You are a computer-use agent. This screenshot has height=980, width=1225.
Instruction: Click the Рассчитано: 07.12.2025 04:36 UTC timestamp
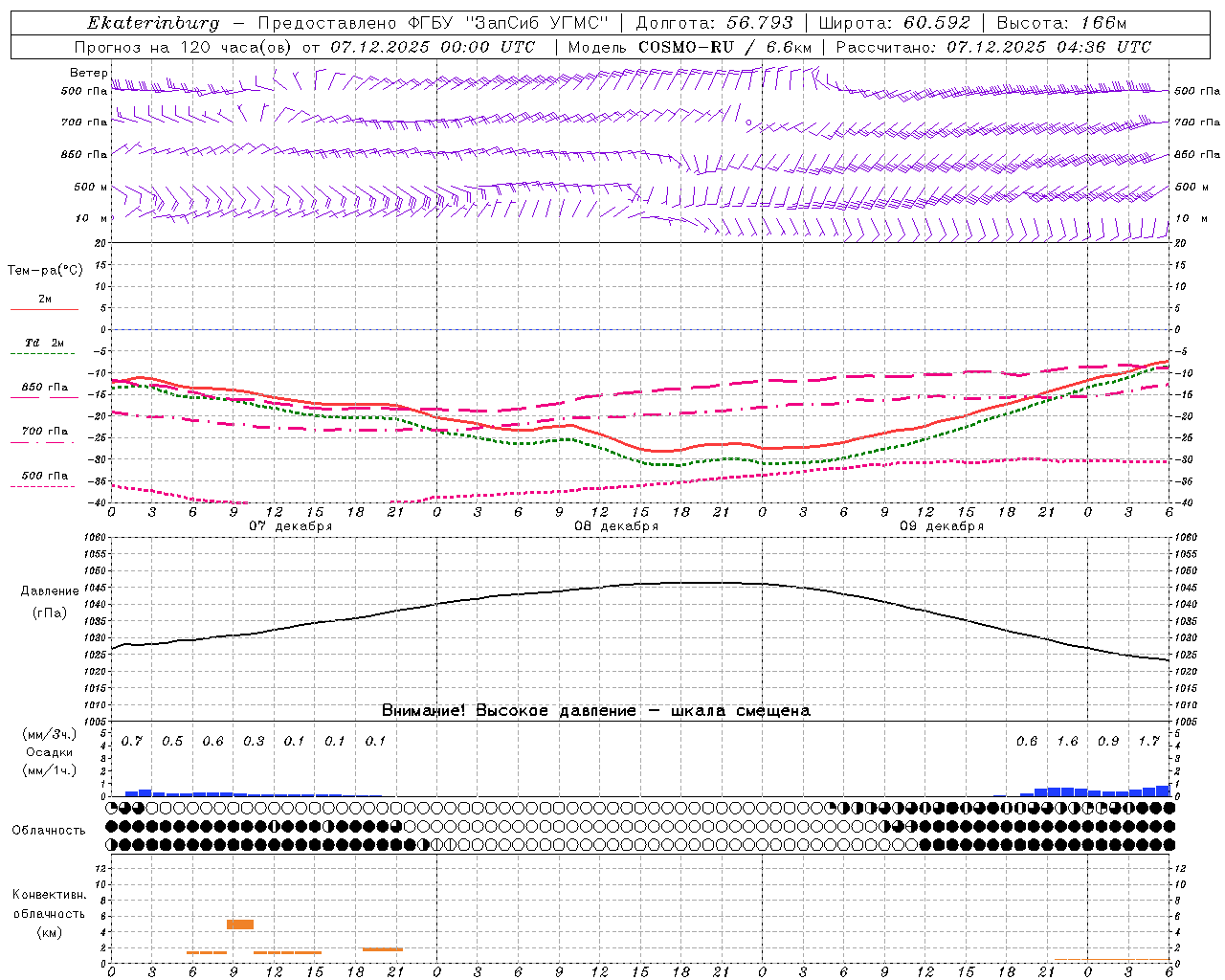[993, 47]
